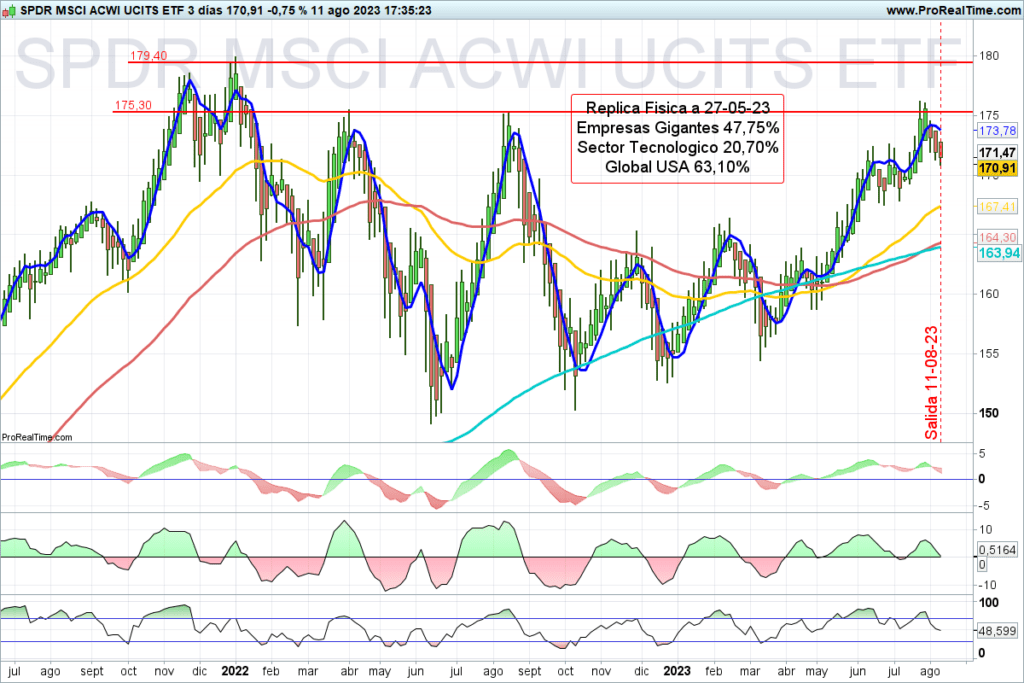Click the 'feb' label right after 2023
1024x683 pixels.
[713, 671]
